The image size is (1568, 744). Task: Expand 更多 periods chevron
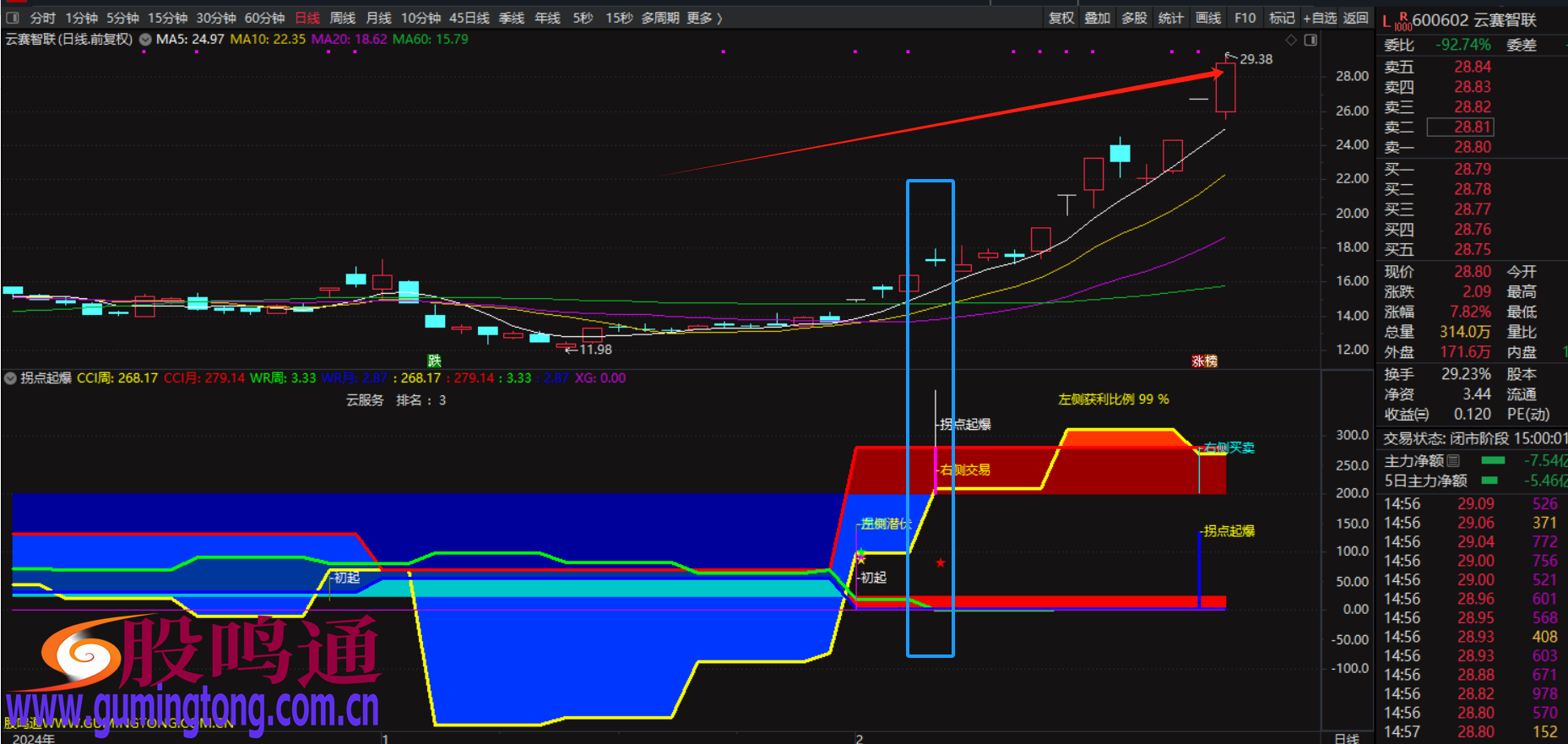[x=719, y=18]
